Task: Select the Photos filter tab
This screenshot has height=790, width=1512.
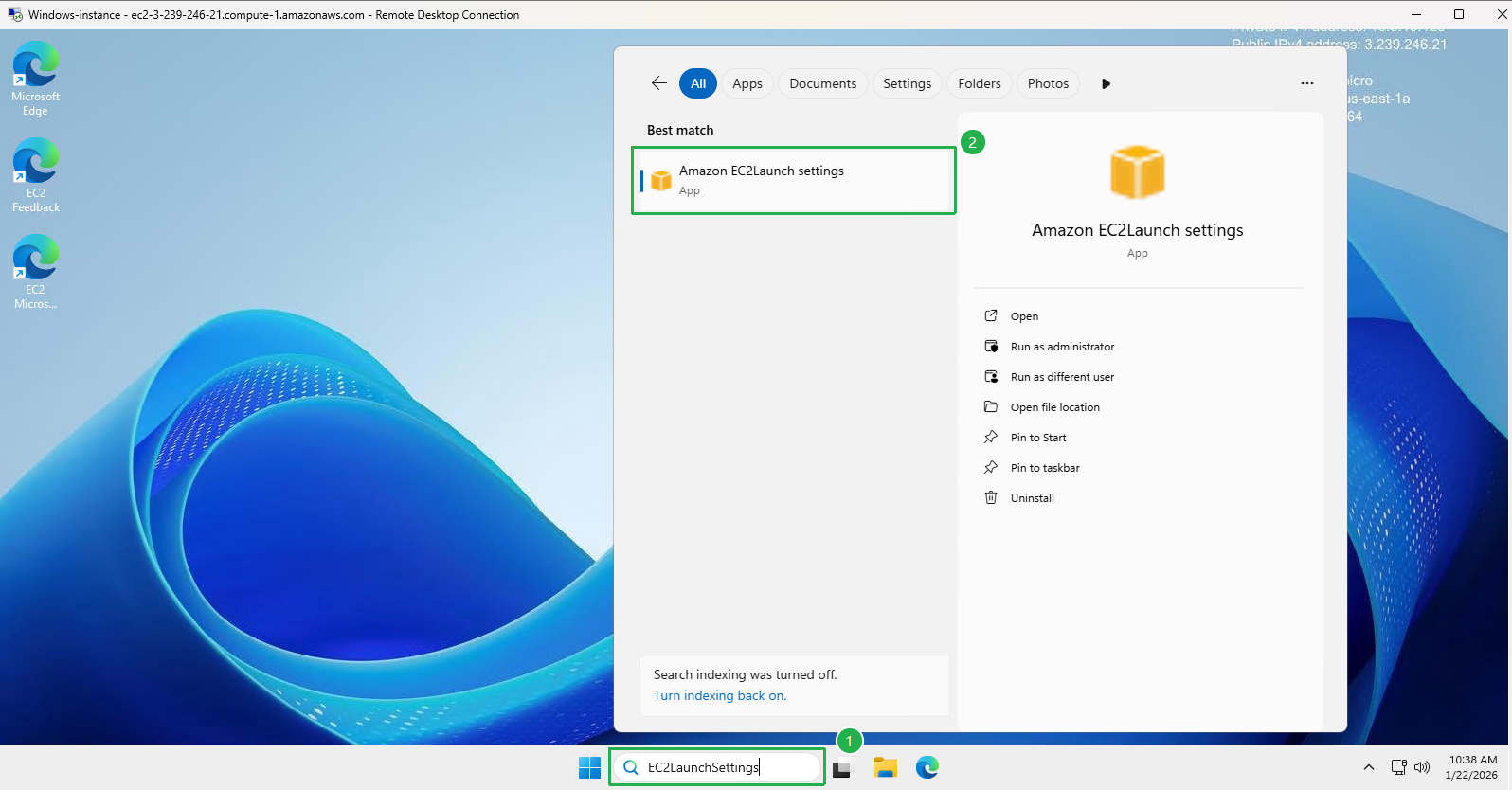Action: pos(1048,83)
